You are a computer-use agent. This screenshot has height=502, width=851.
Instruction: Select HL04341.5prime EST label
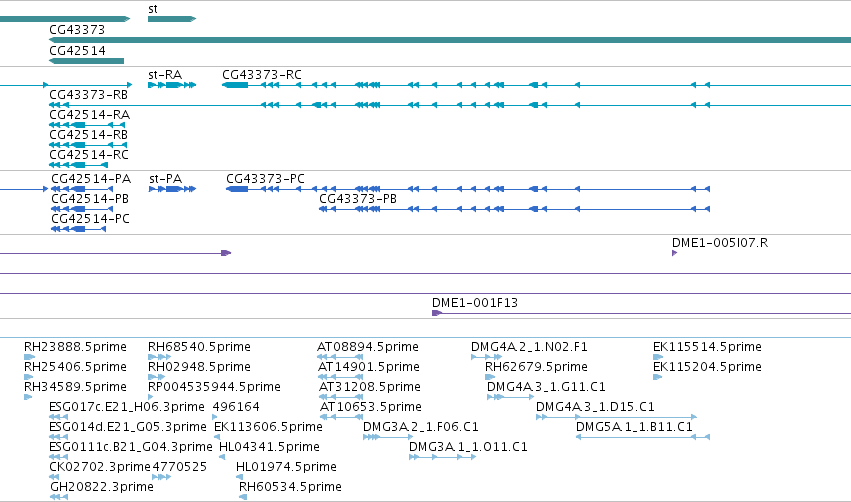269,447
